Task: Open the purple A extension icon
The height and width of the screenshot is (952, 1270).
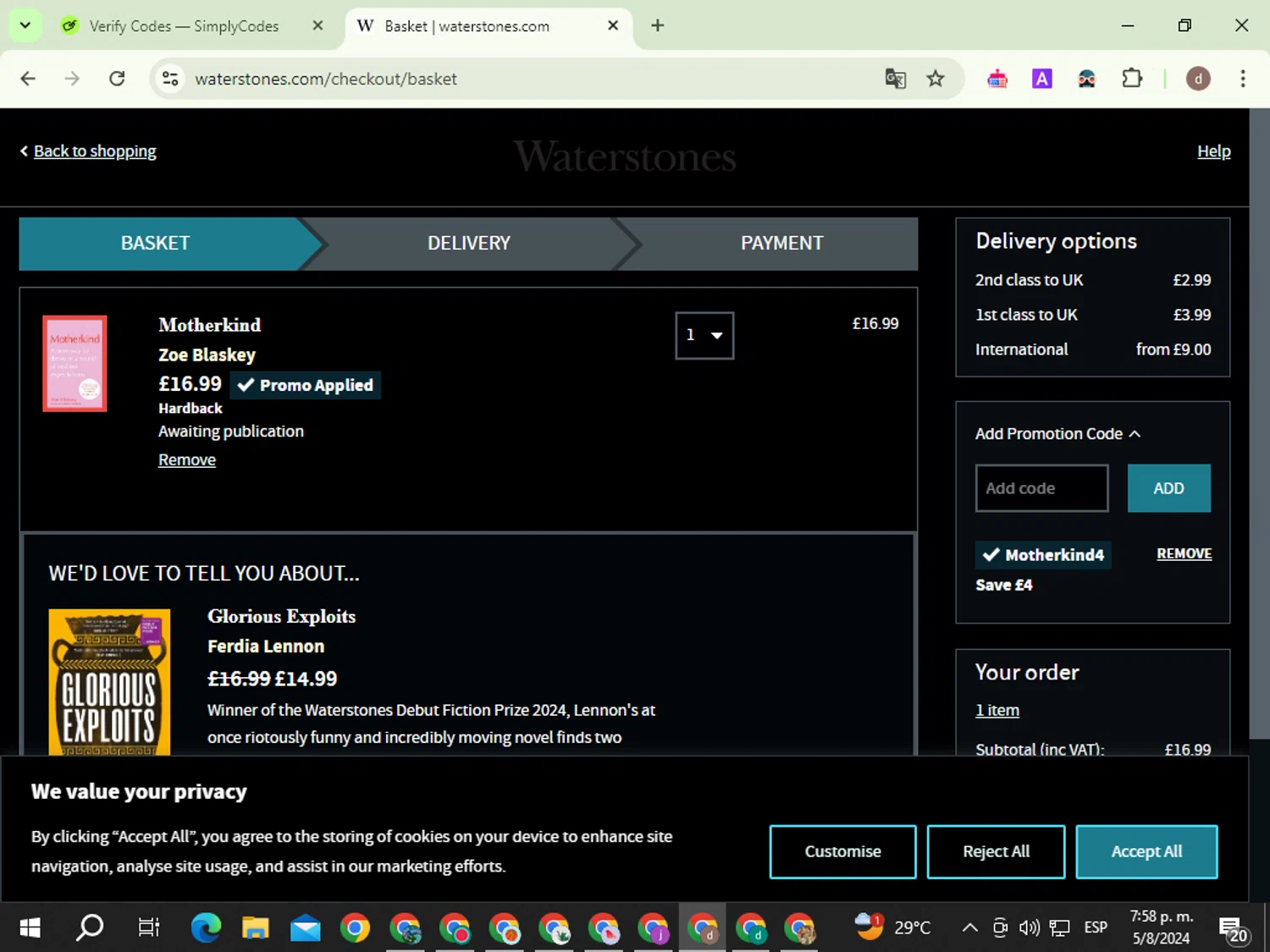Action: [1042, 79]
